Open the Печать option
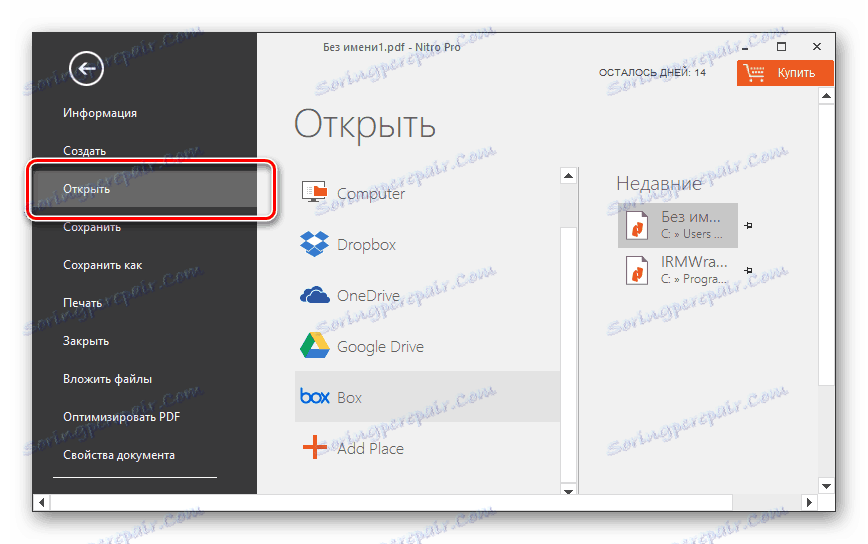Viewport: 868px width, 544px height. coord(82,303)
